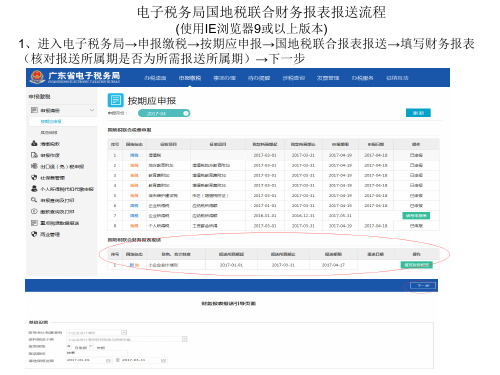Open the 发票管理 top navigation item

click(x=328, y=78)
